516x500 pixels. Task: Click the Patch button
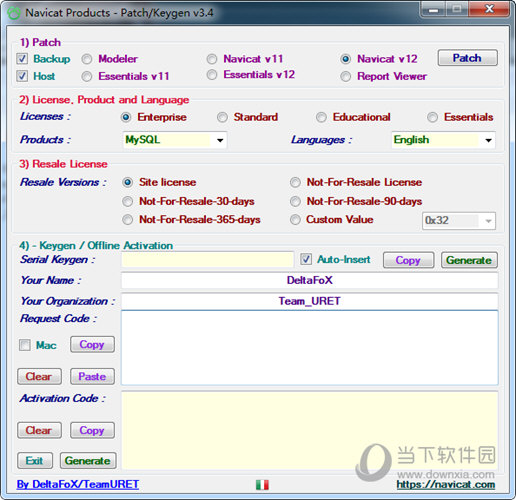467,58
